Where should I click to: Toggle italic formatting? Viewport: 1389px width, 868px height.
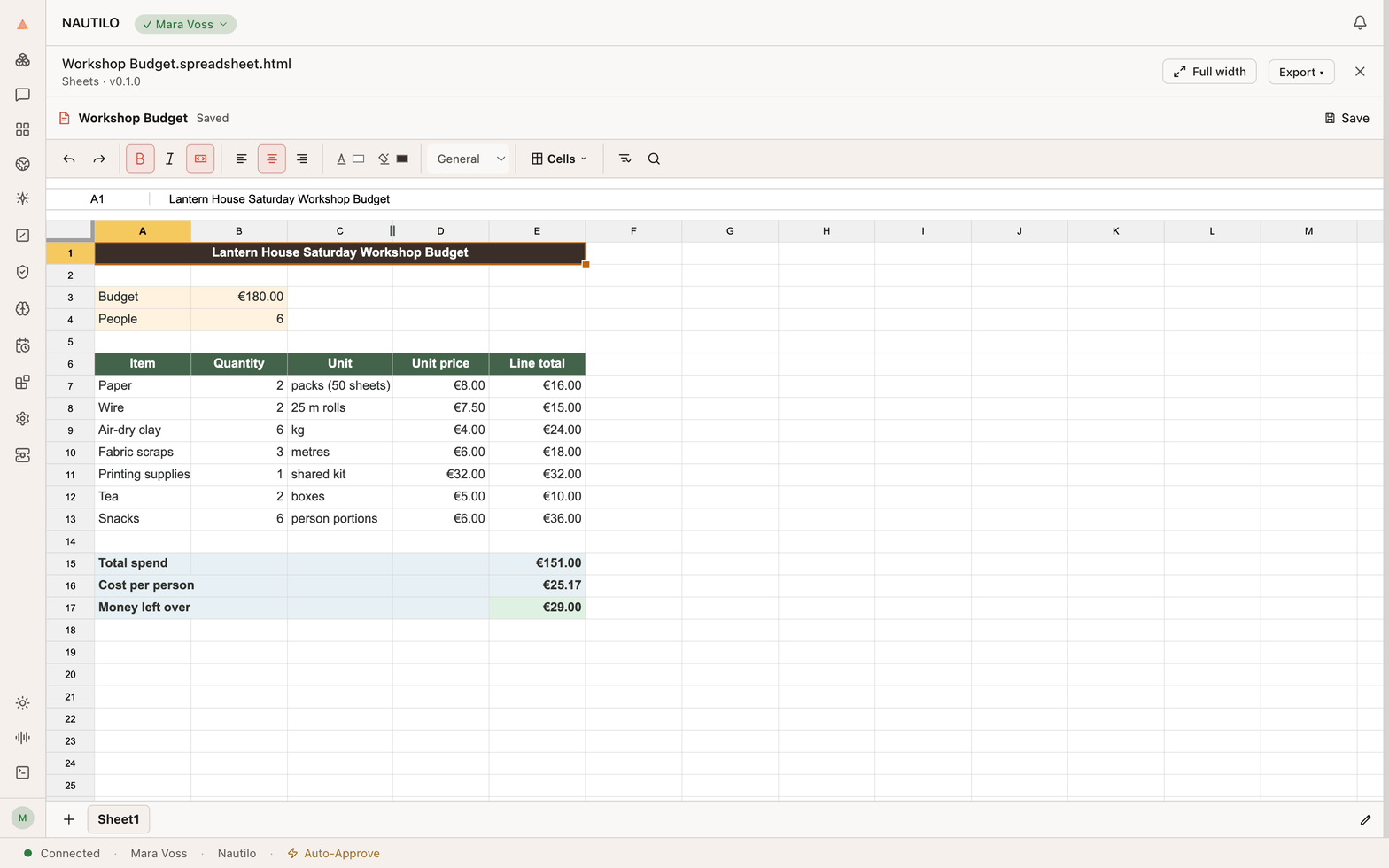coord(170,159)
